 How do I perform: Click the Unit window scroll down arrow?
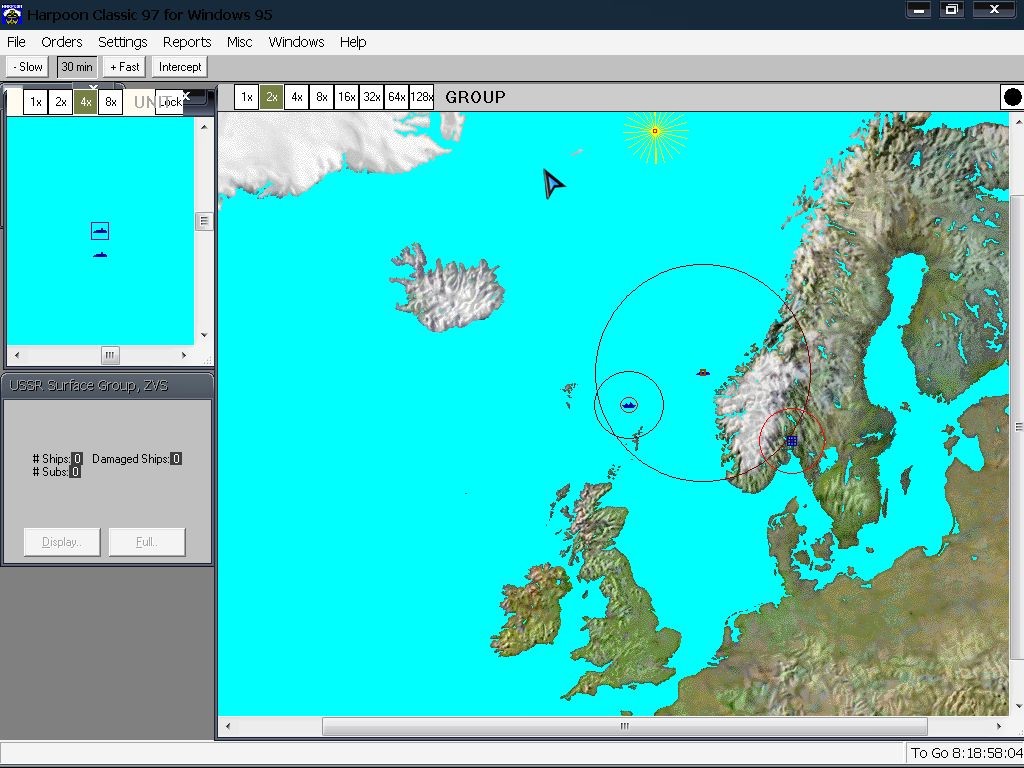pos(204,336)
